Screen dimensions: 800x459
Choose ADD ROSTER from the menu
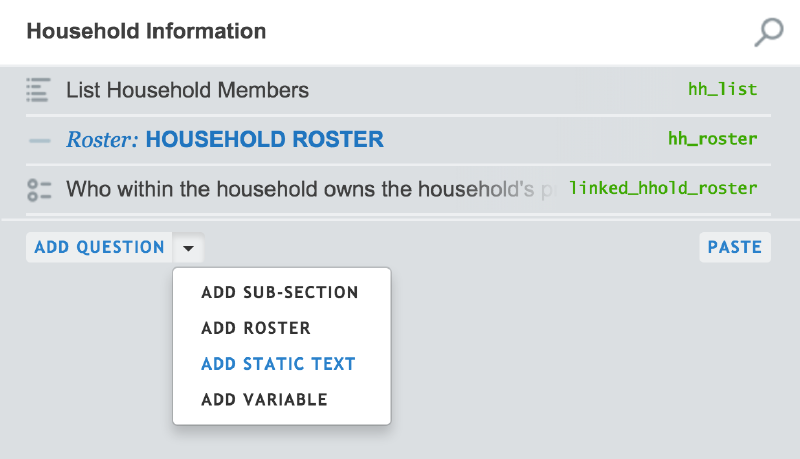[x=256, y=328]
